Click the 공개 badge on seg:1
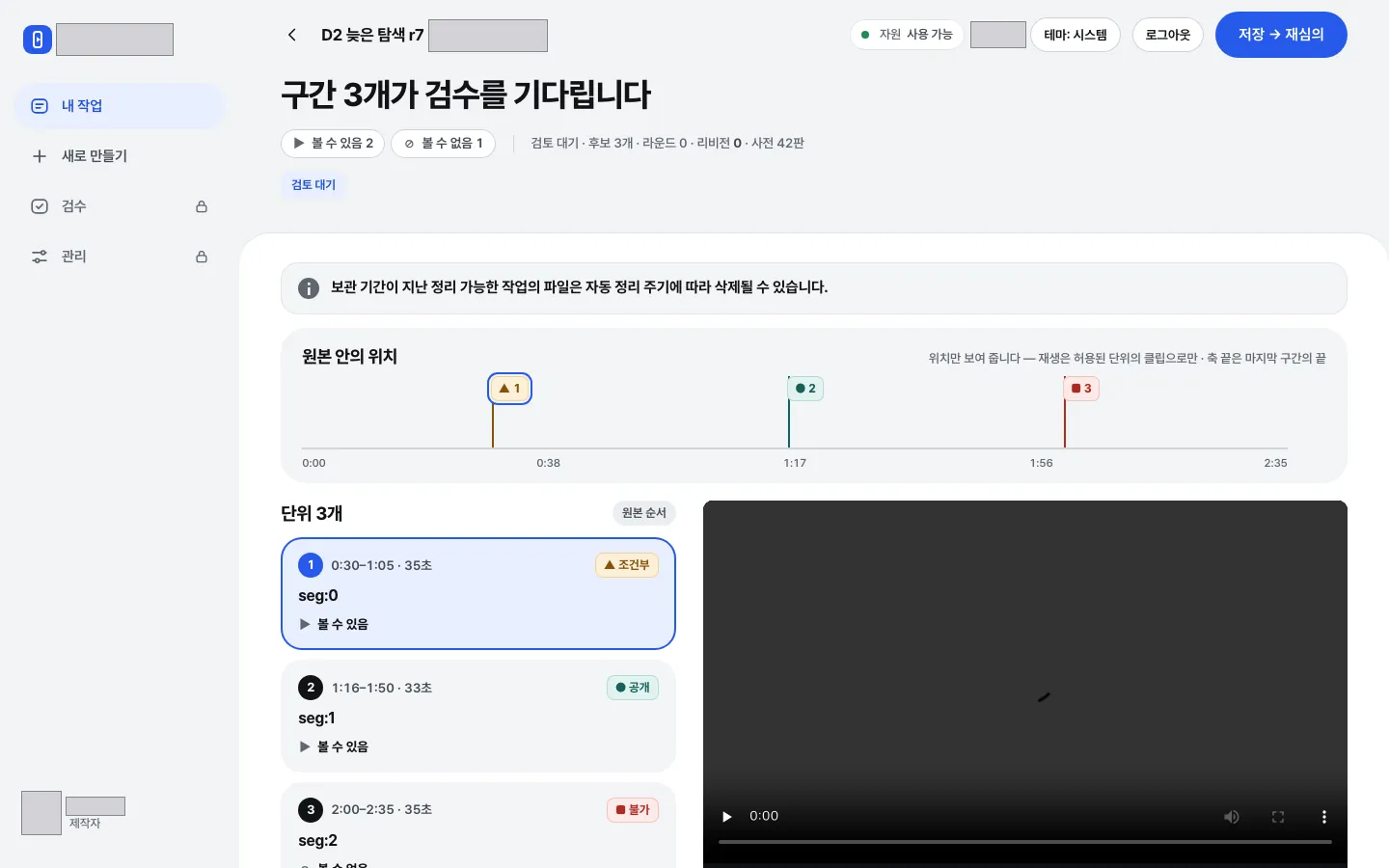This screenshot has height=868, width=1389. pos(633,688)
